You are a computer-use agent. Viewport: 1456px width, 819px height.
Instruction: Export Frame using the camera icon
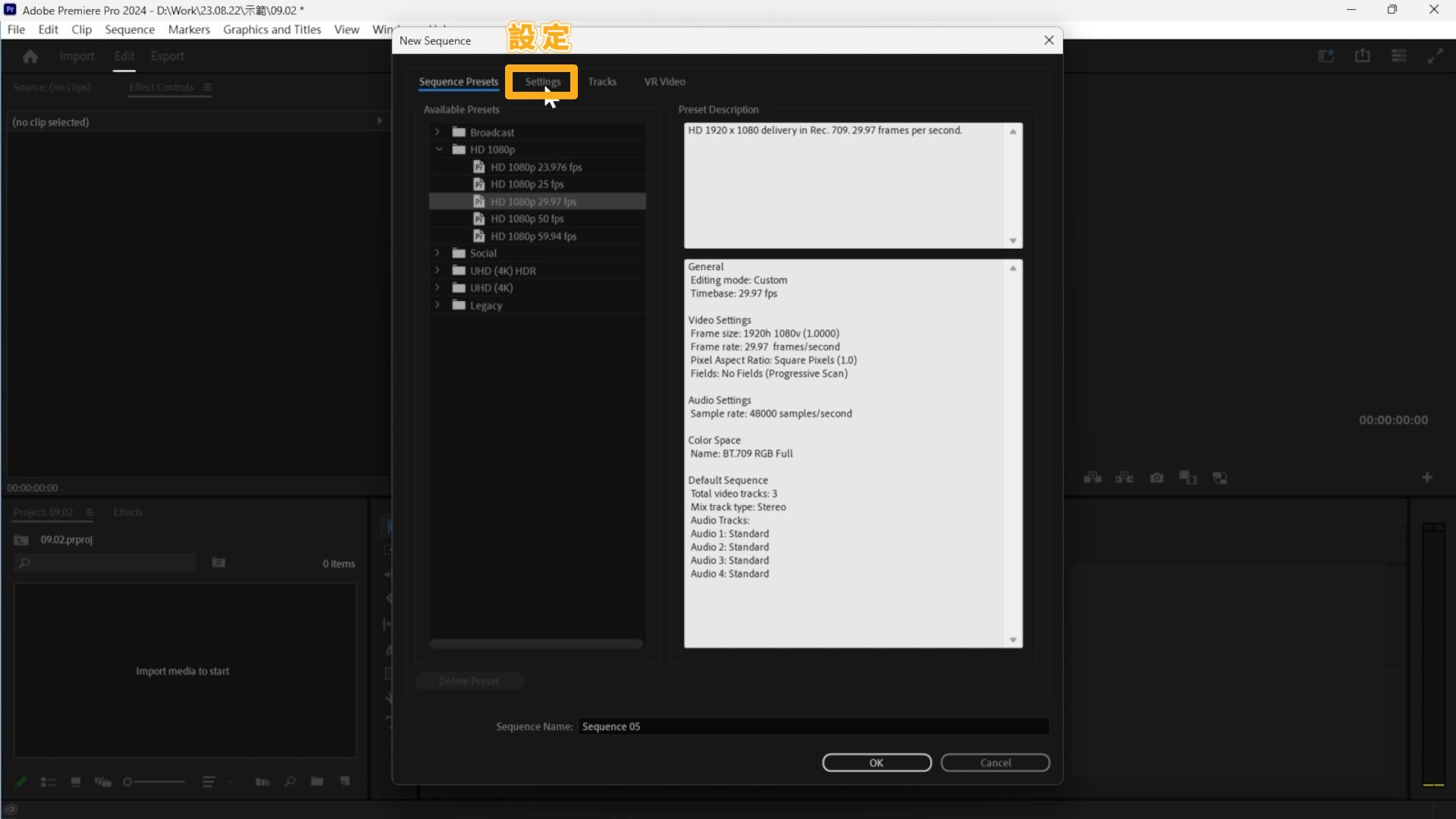[1156, 478]
